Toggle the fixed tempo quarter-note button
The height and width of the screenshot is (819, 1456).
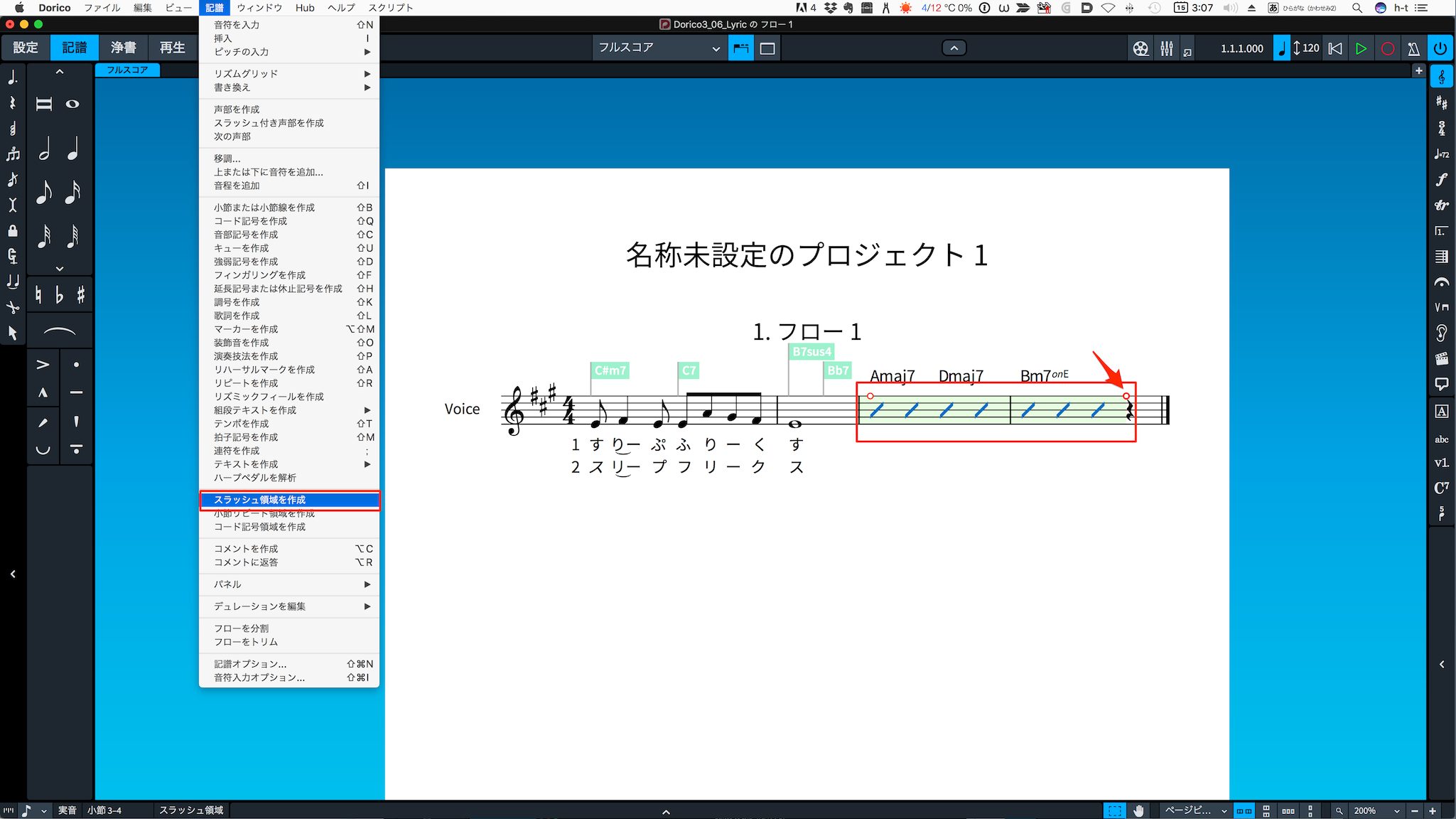click(x=1282, y=48)
